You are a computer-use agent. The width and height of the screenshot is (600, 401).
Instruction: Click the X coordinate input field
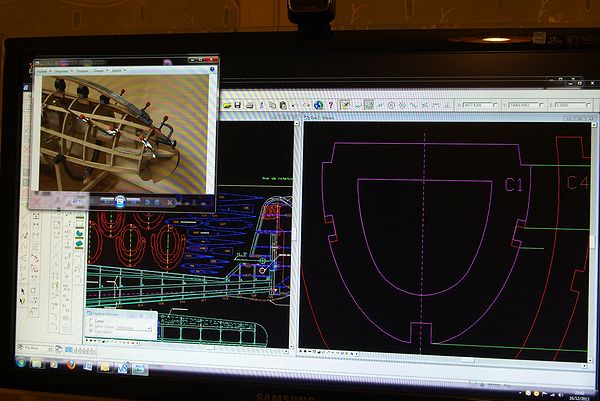coord(480,105)
